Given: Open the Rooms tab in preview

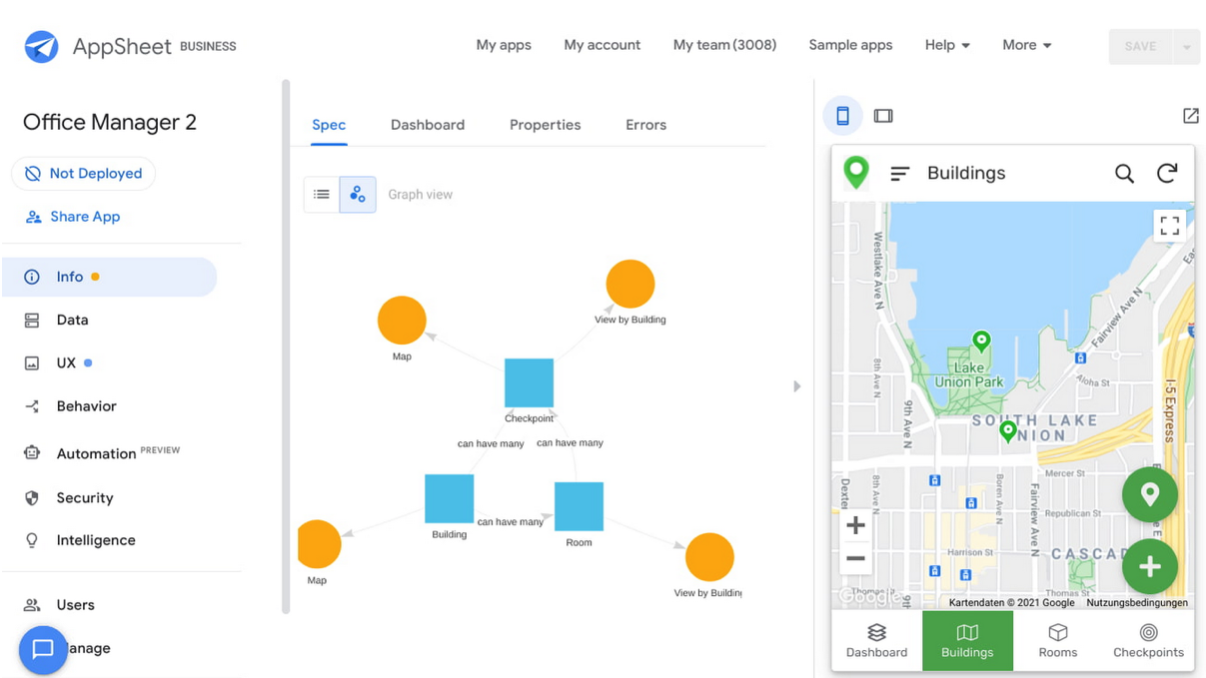Looking at the screenshot, I should [x=1058, y=641].
